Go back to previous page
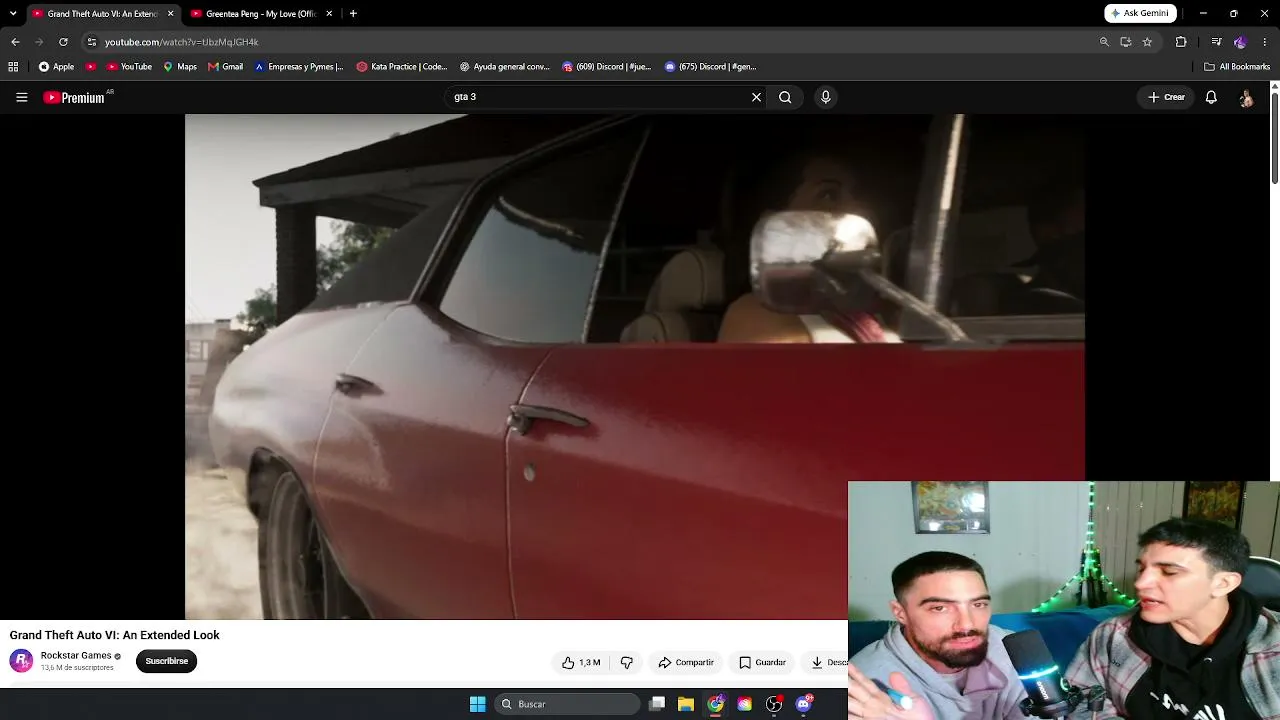The width and height of the screenshot is (1280, 720). pos(15,42)
